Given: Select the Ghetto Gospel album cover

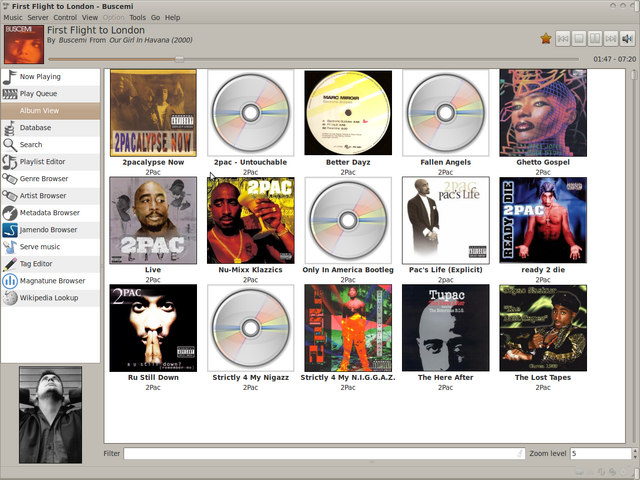Looking at the screenshot, I should pyautogui.click(x=543, y=113).
